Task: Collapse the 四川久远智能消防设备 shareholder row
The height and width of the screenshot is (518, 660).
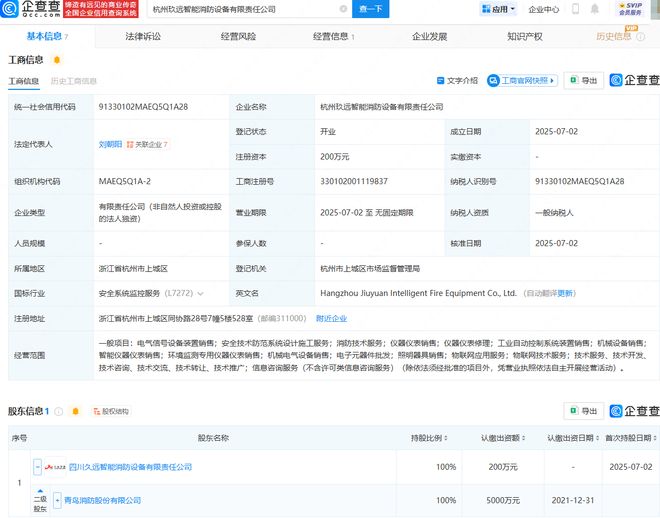Action: [37, 467]
